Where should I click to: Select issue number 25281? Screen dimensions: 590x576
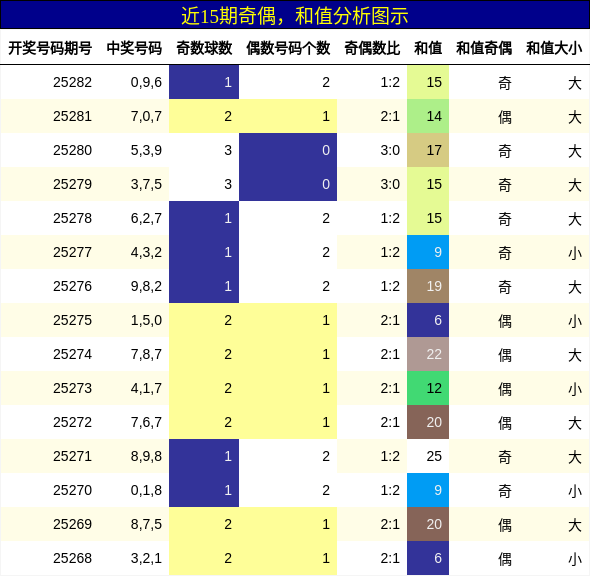point(72,116)
